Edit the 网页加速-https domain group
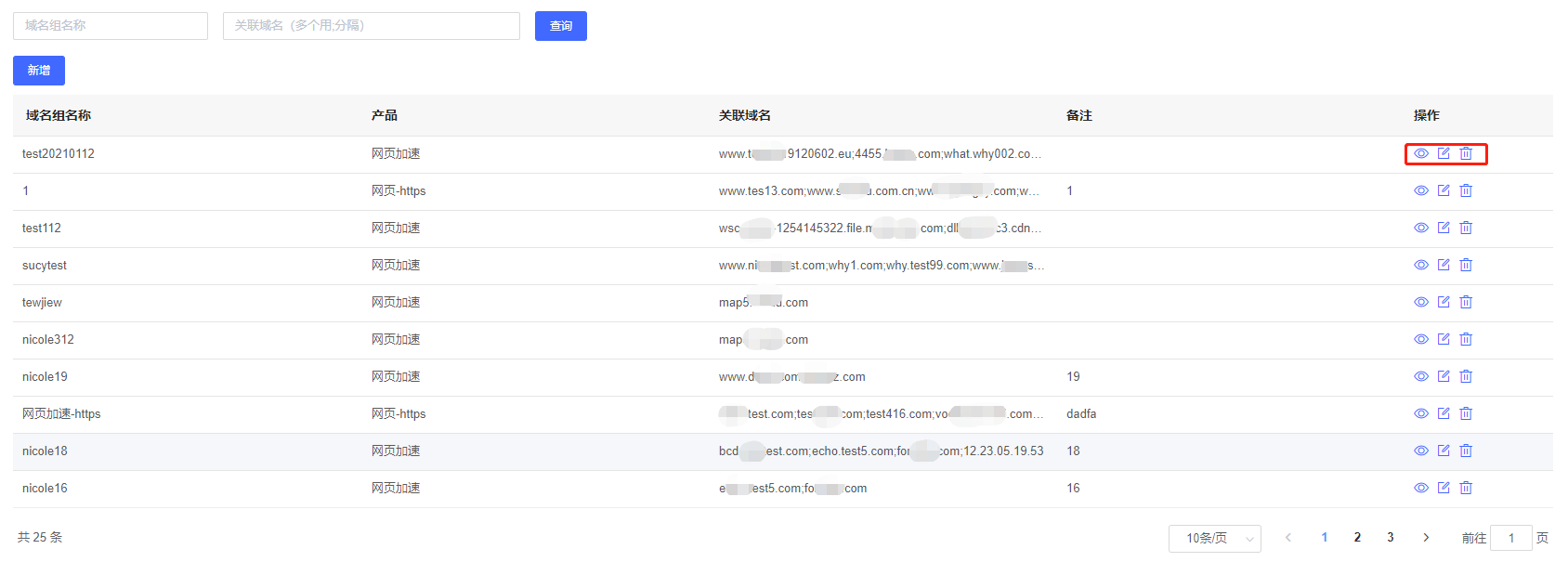The image size is (1568, 562). (x=1444, y=413)
